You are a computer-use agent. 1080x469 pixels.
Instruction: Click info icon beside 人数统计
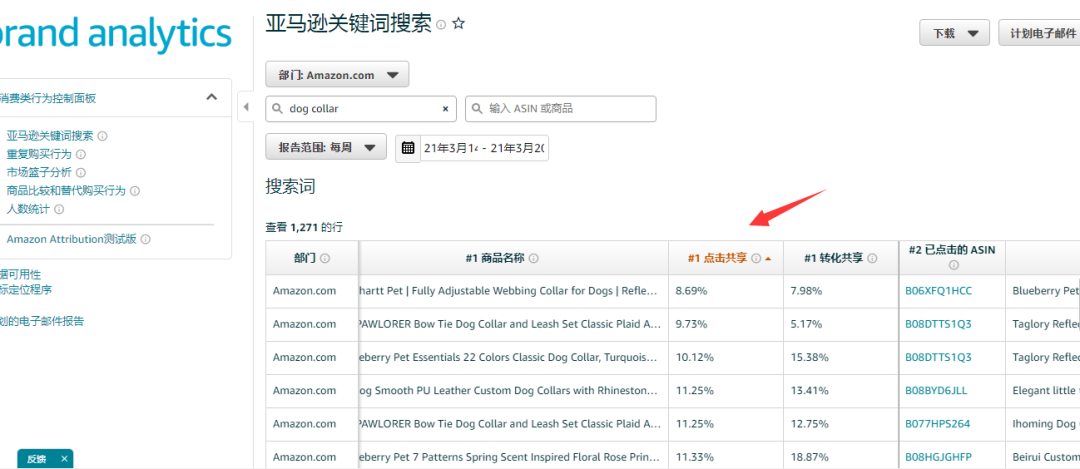click(x=59, y=209)
